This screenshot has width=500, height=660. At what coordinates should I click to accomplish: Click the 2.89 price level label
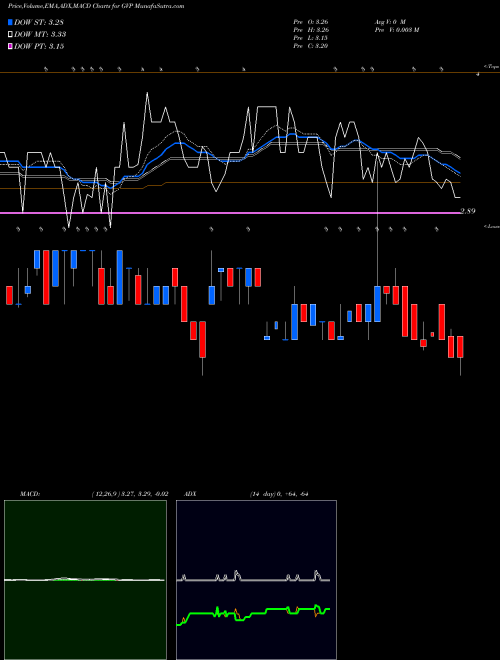click(x=468, y=211)
